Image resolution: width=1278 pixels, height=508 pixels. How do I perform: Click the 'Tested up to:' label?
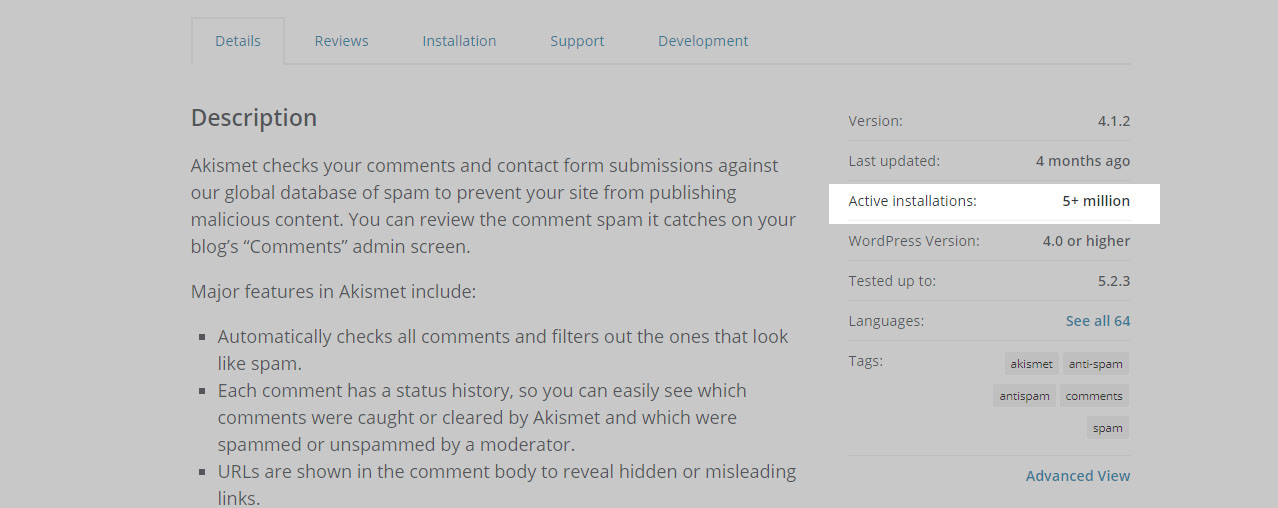coord(892,281)
